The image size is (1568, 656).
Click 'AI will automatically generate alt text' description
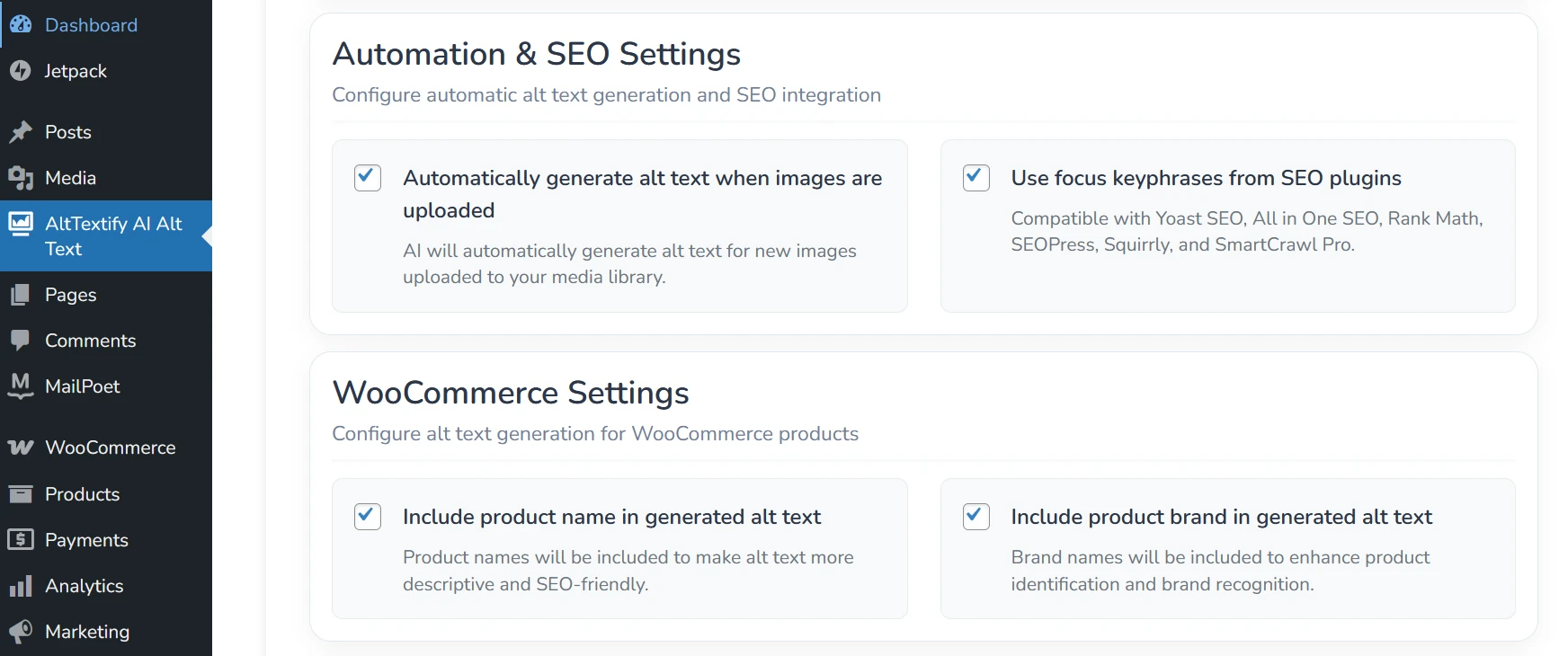coord(629,264)
